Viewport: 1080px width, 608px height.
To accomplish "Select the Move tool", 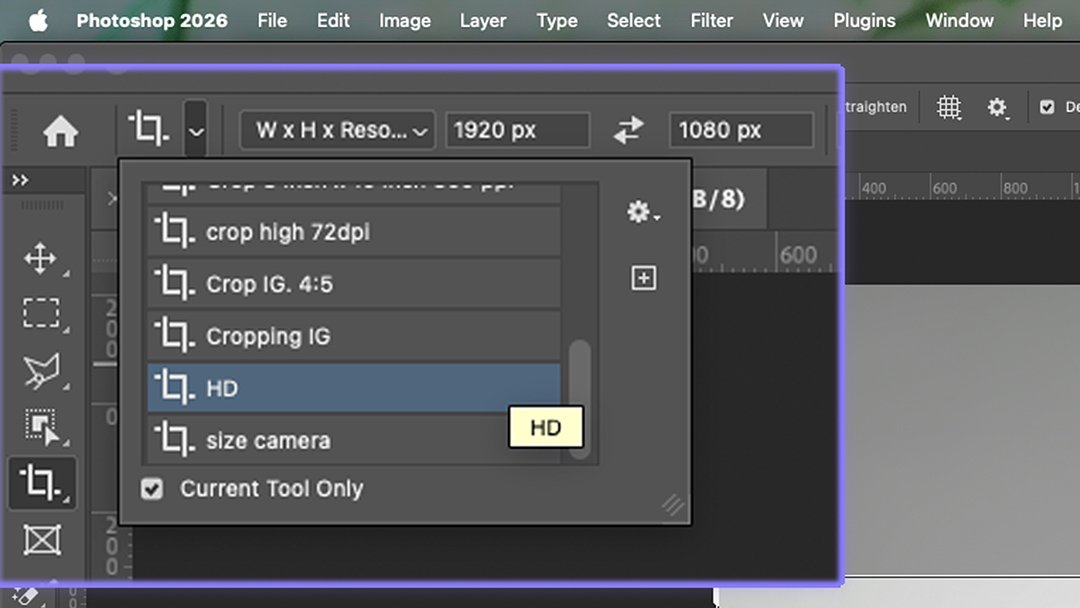I will 41,259.
